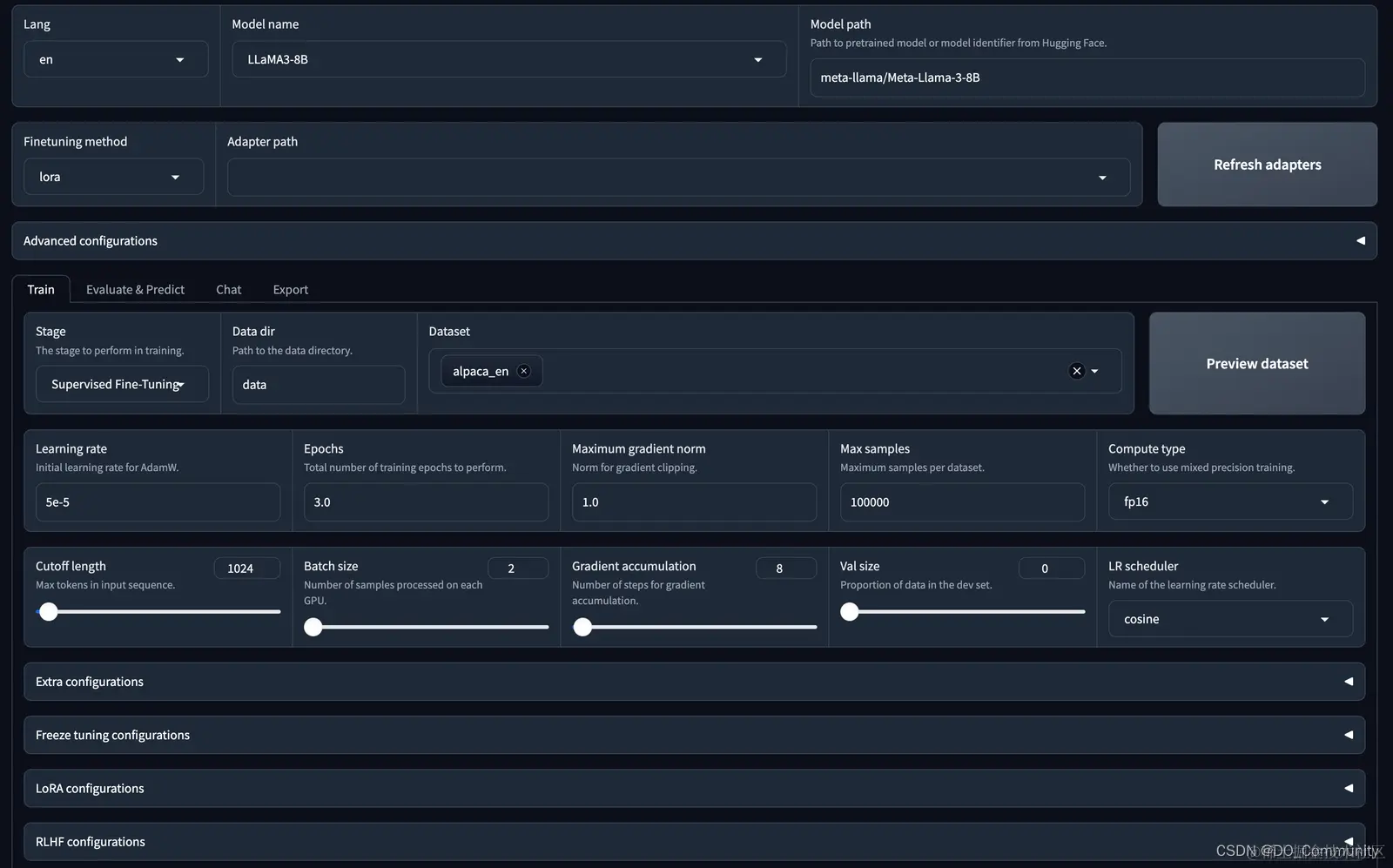Click the Batch size slider handle

tap(313, 627)
